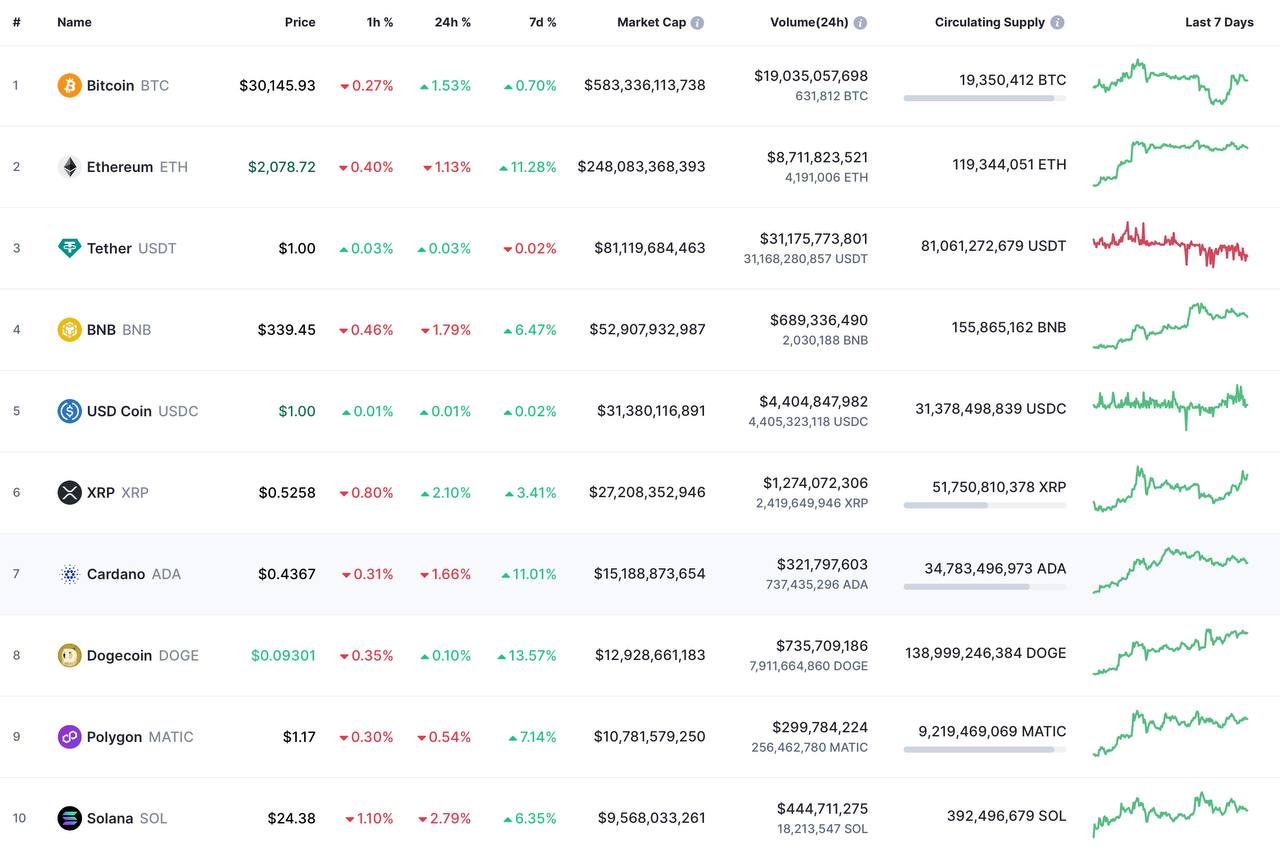
Task: Click the USD Coin logo icon
Action: click(x=69, y=411)
